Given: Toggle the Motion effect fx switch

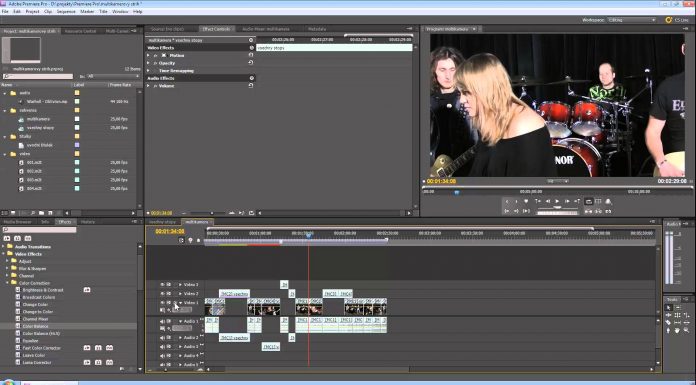Looking at the screenshot, I should pyautogui.click(x=155, y=56).
